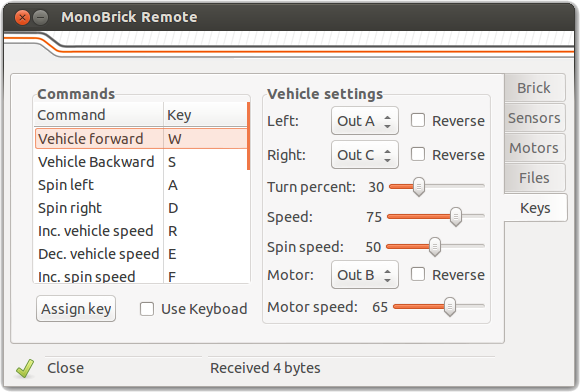Click the Key column header
The width and height of the screenshot is (580, 392).
tap(205, 115)
